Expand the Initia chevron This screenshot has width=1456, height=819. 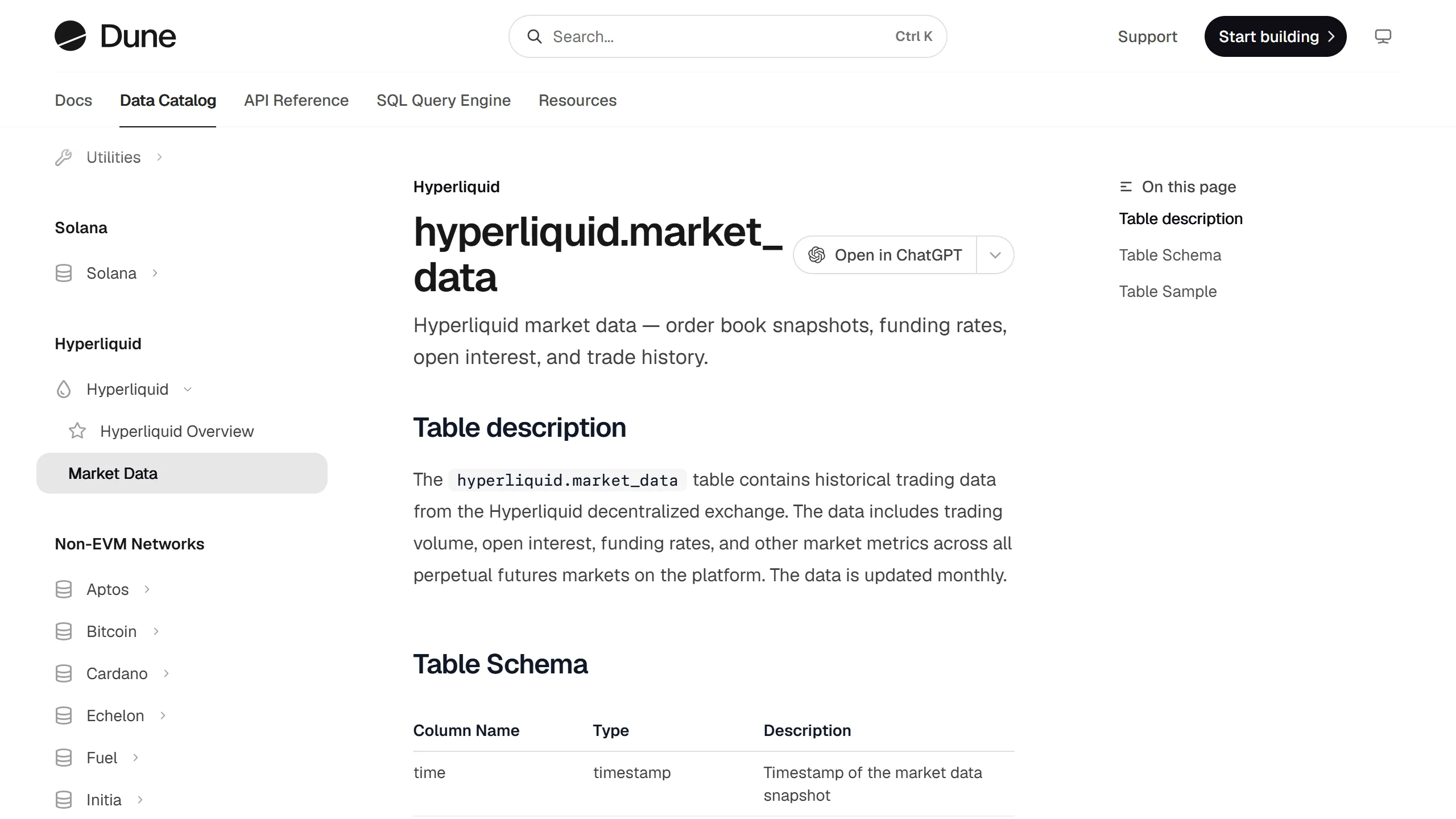[140, 800]
